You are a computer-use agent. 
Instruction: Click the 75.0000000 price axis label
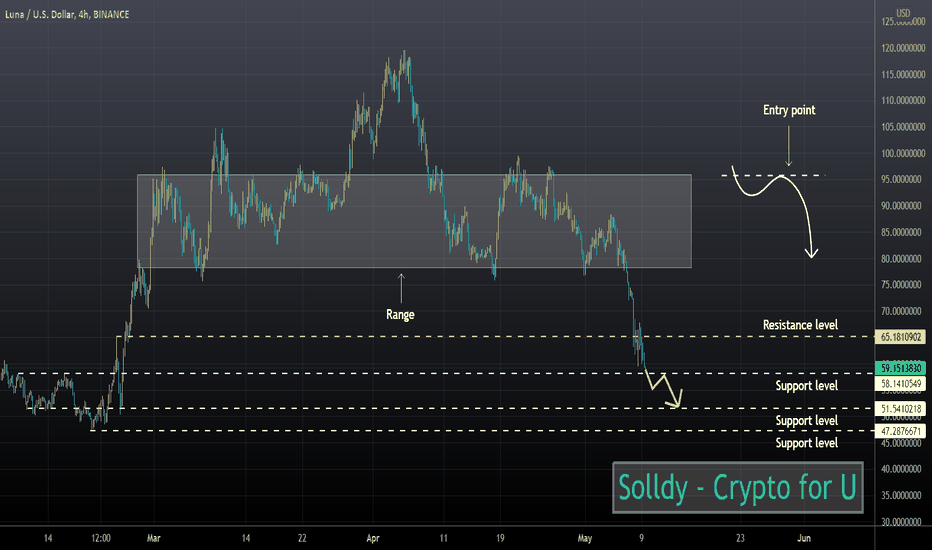pos(903,285)
